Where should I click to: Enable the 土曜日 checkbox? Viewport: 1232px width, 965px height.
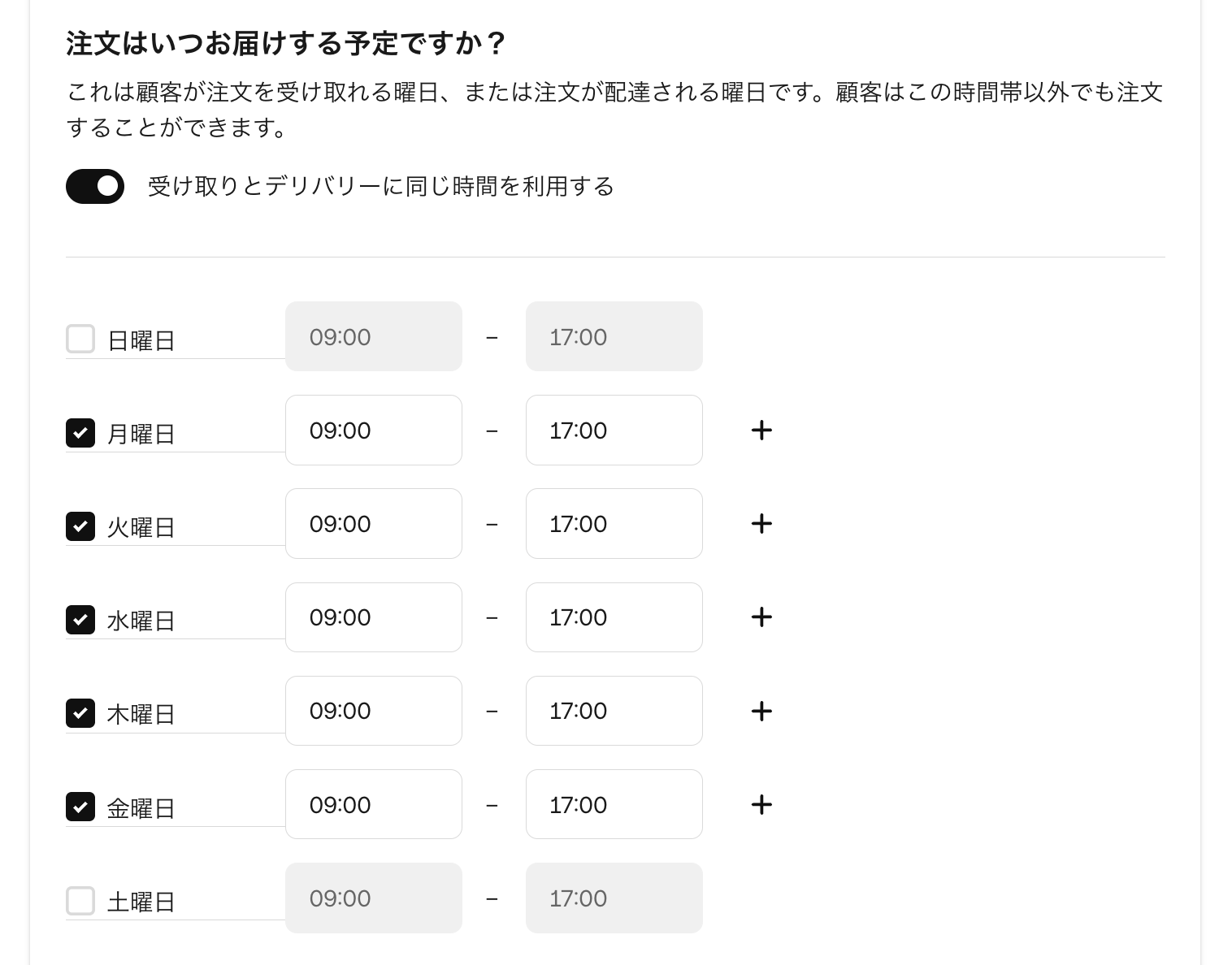80,900
